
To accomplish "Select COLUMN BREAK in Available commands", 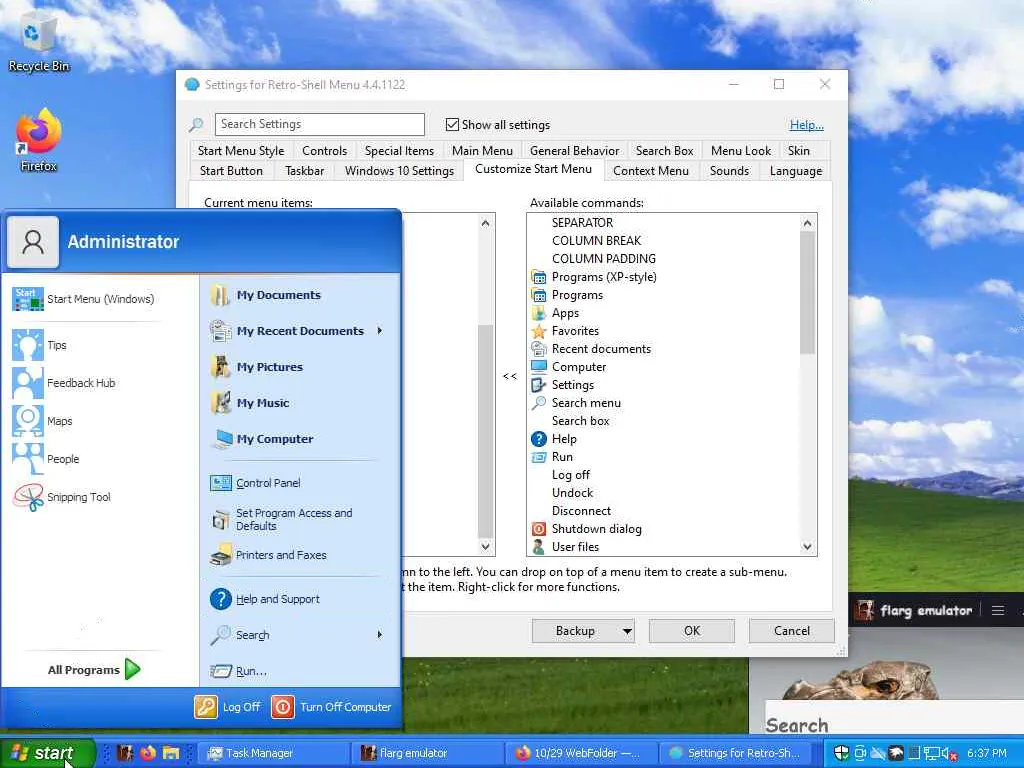I will coord(596,241).
